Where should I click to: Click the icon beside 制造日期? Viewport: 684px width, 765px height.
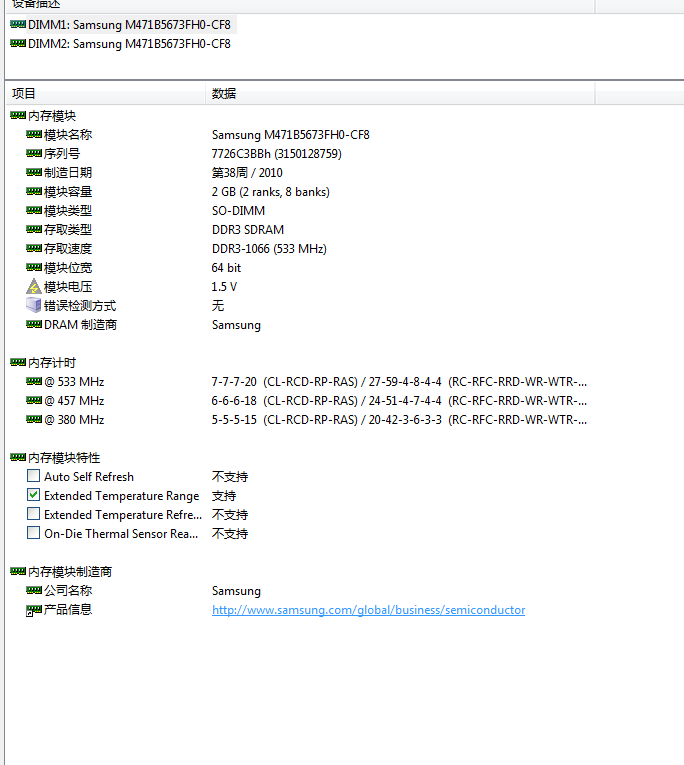(34, 172)
